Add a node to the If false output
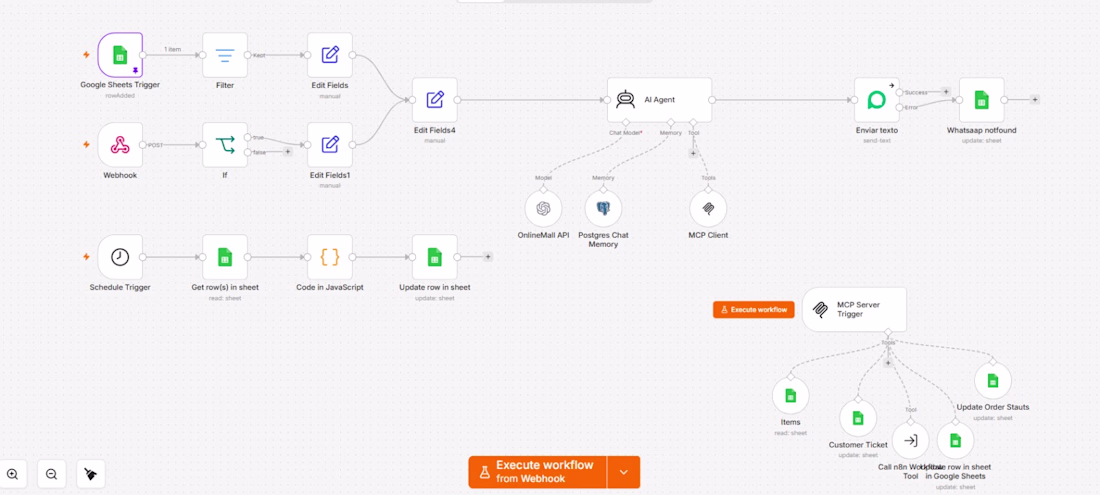1100x495 pixels. [x=288, y=152]
